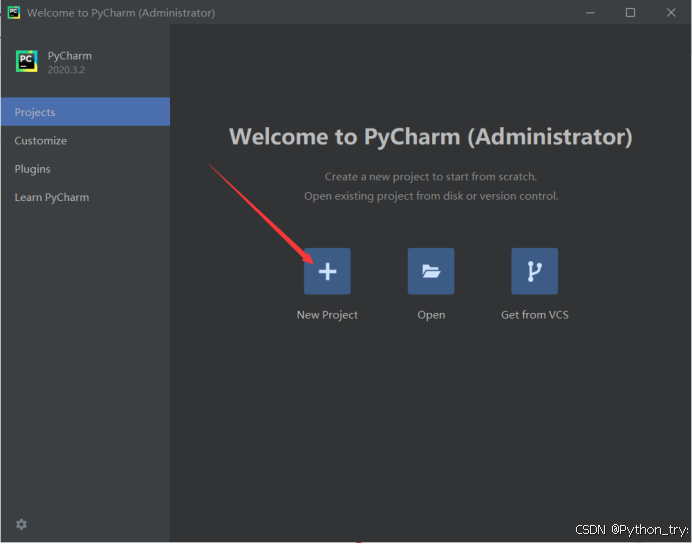This screenshot has height=544, width=692.
Task: Click the version text 2020.3.2
Action: 66,70
